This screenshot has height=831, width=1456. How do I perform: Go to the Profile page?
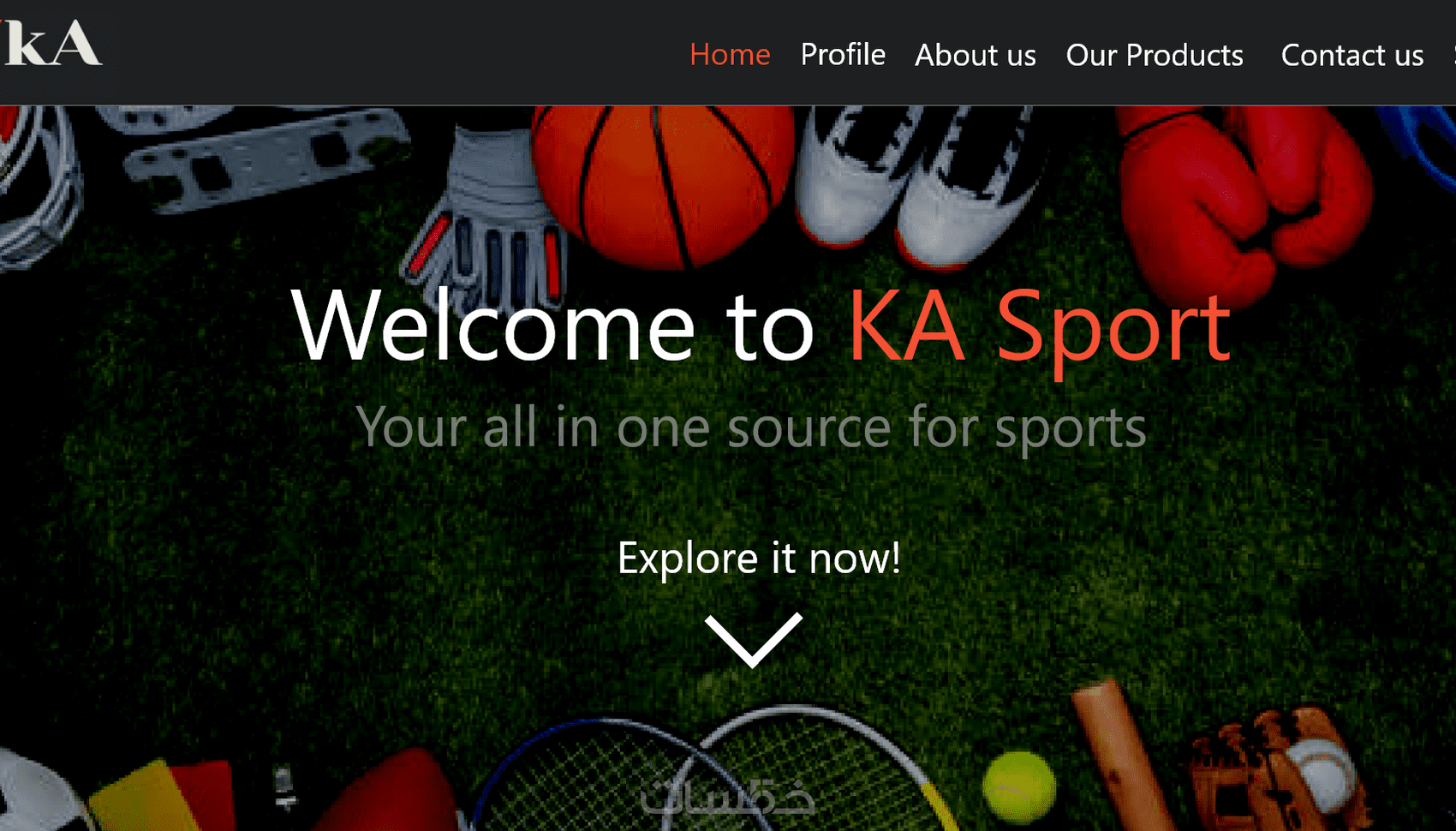coord(843,55)
